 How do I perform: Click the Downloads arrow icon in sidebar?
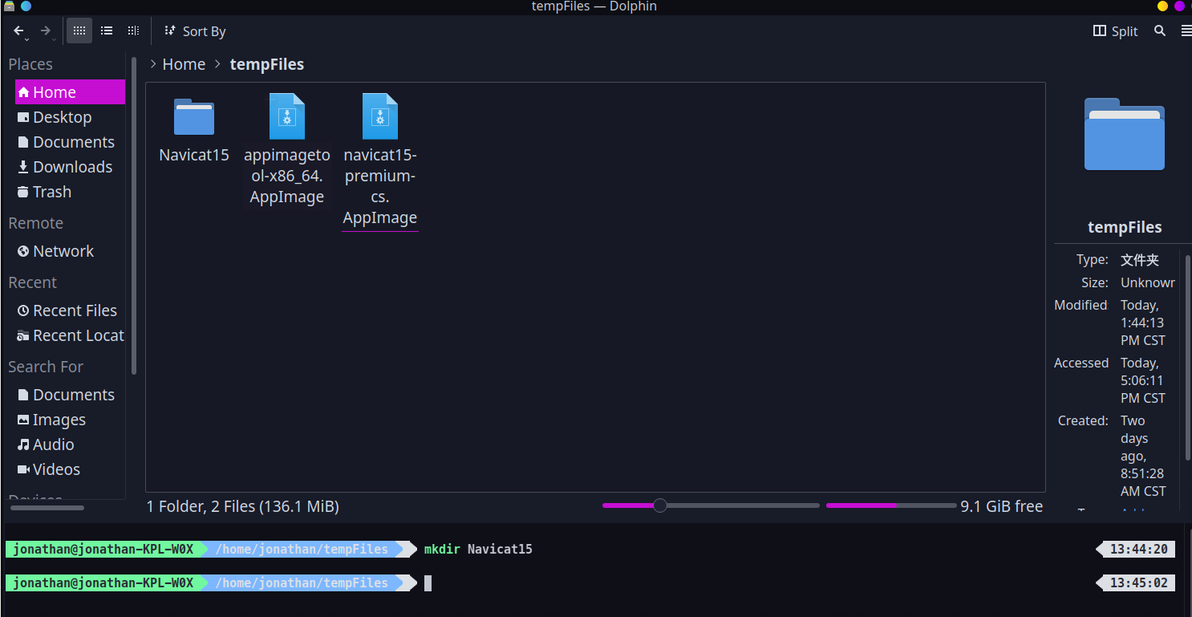24,166
